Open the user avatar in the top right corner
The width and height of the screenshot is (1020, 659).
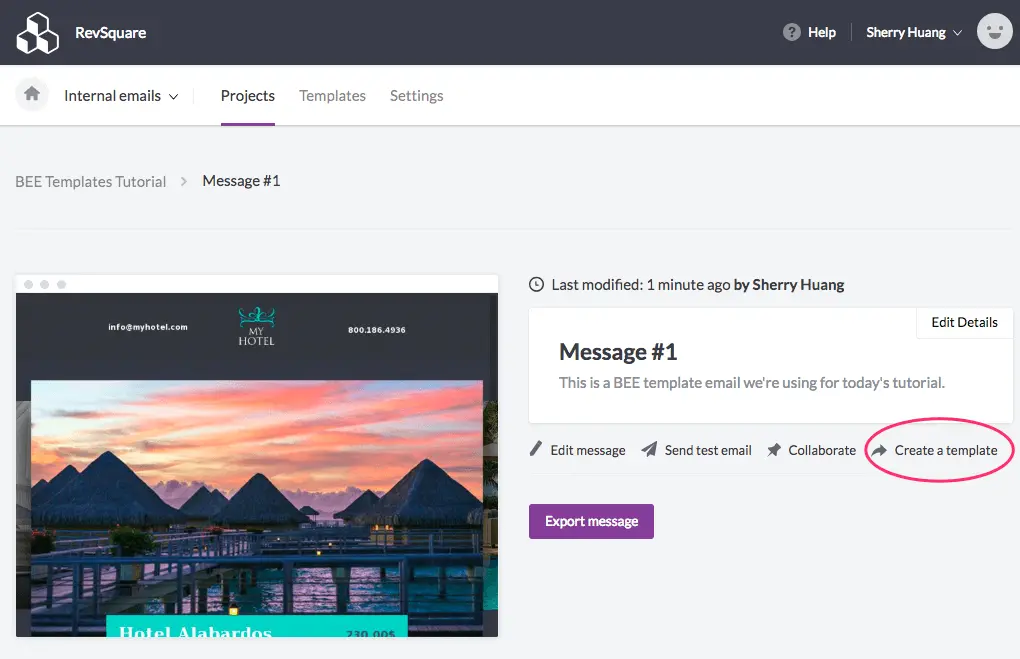pyautogui.click(x=994, y=31)
